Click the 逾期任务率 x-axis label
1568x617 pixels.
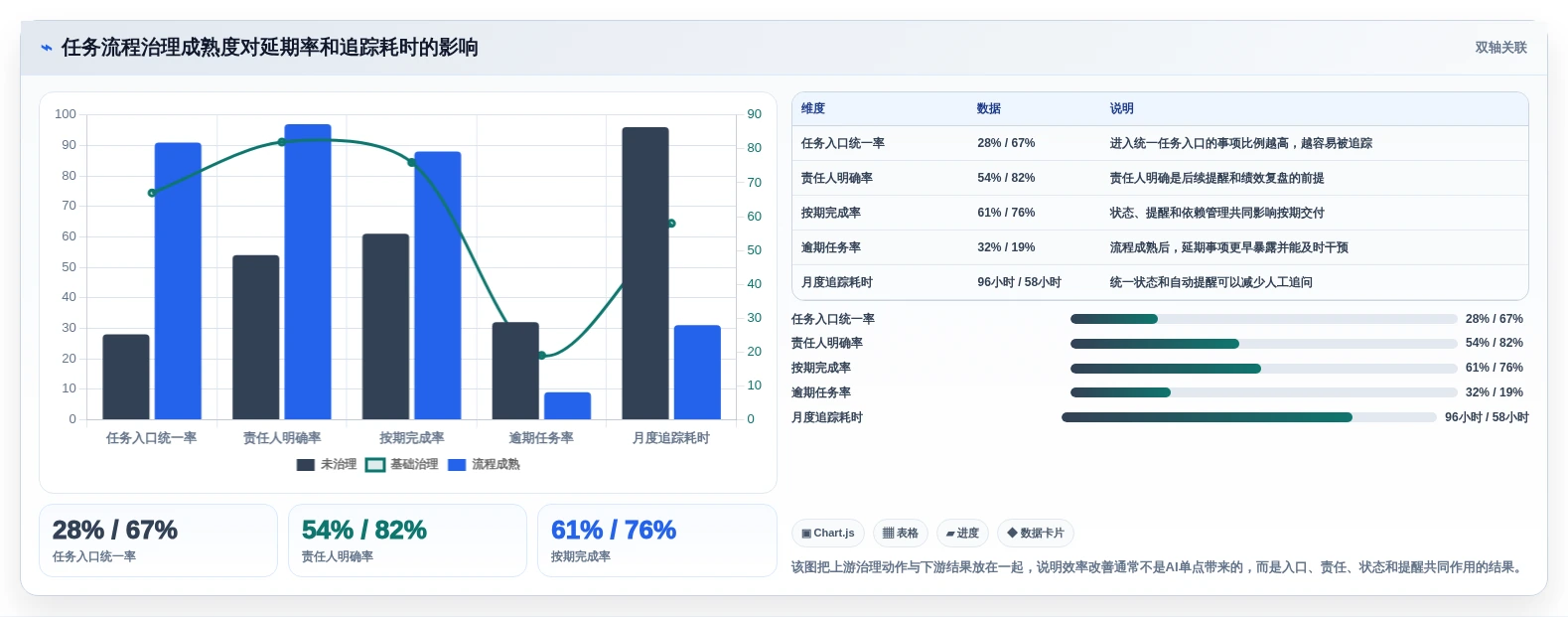coord(541,438)
